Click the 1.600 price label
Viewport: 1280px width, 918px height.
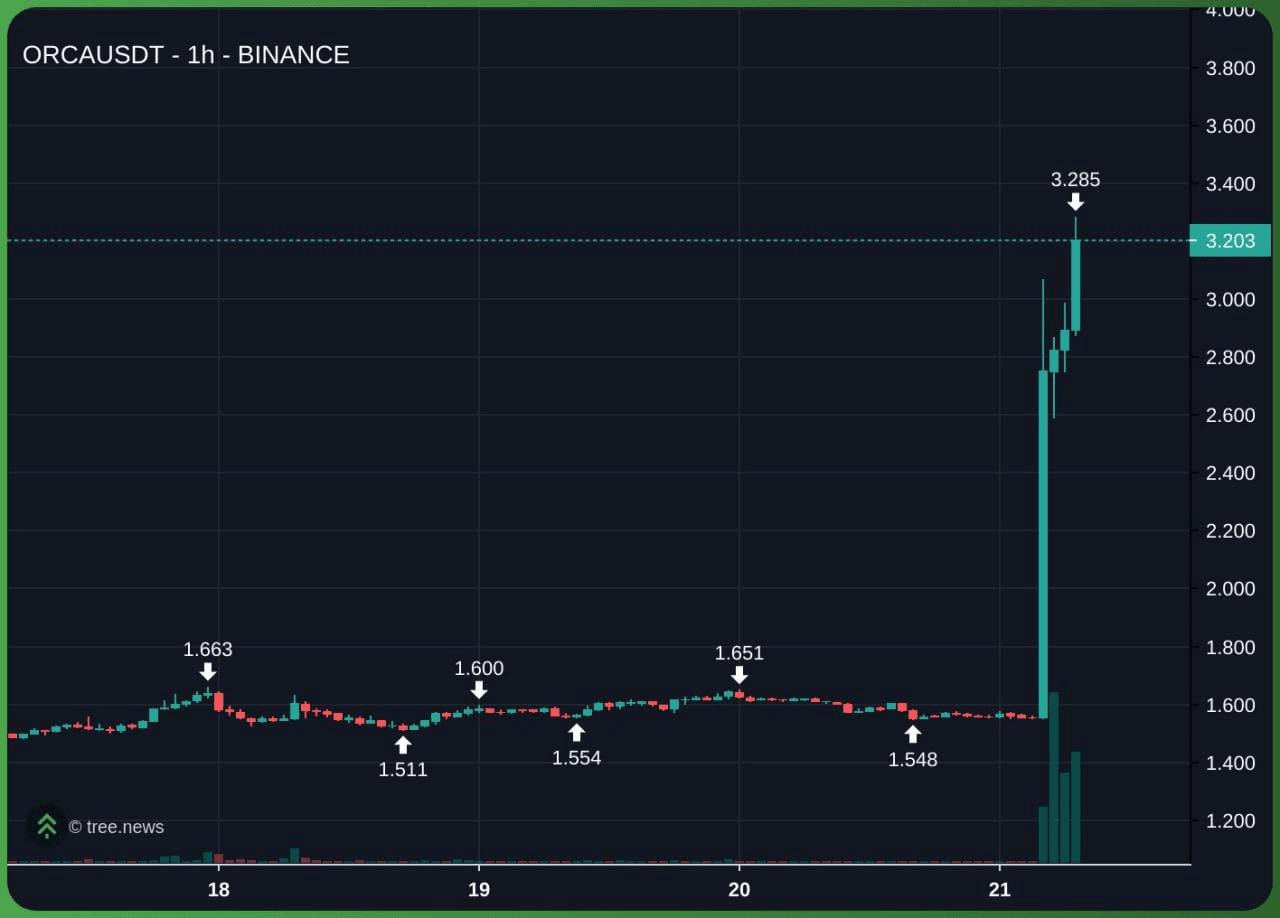(479, 669)
